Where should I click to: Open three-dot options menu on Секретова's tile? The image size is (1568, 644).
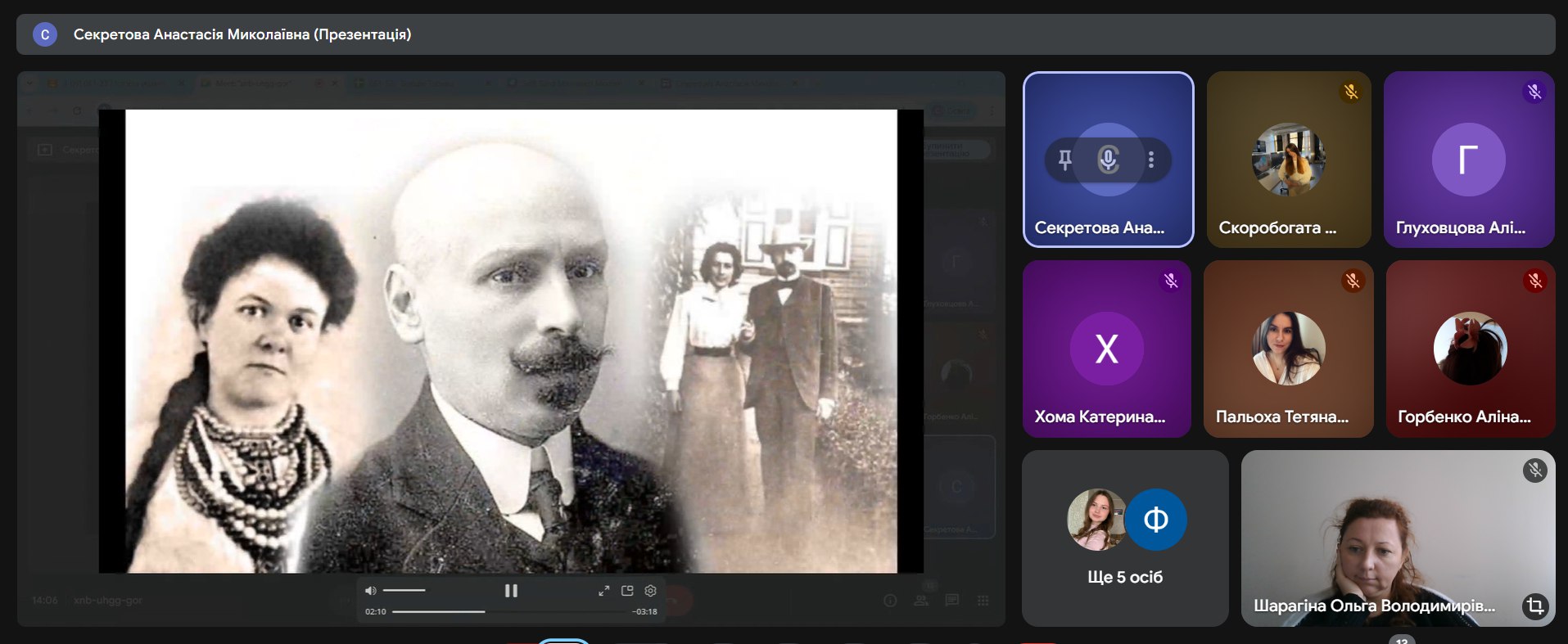(x=1151, y=160)
